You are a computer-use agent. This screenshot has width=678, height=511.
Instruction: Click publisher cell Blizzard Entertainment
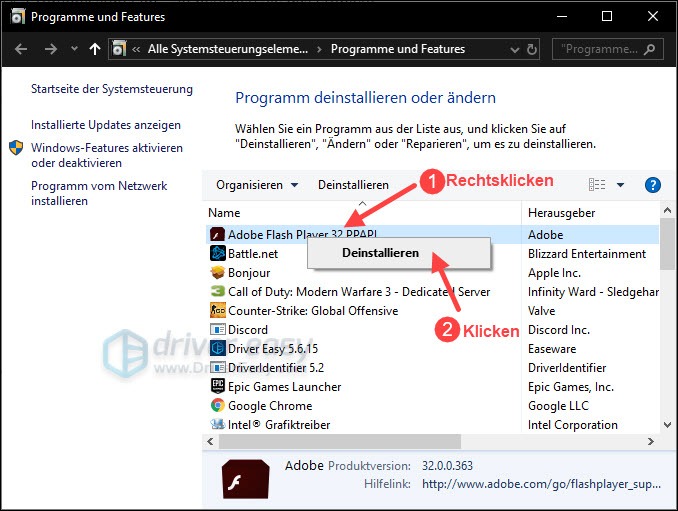coord(587,254)
